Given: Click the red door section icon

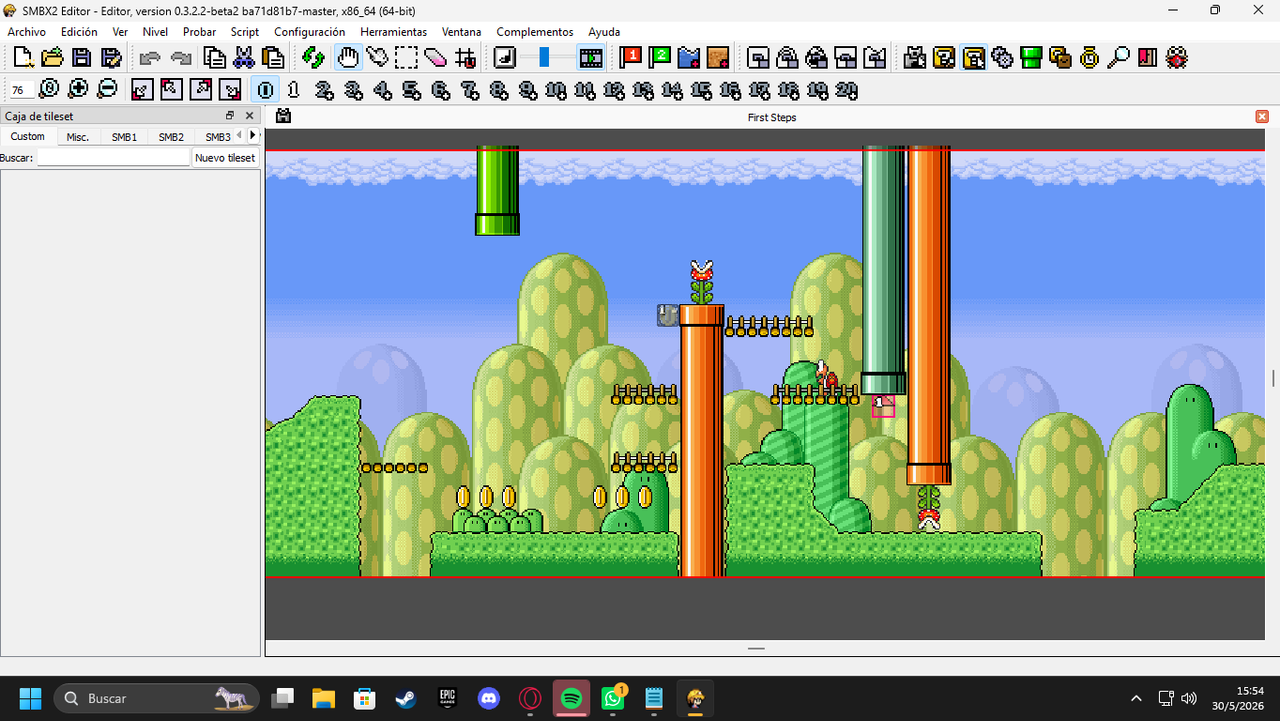Looking at the screenshot, I should (x=1147, y=58).
